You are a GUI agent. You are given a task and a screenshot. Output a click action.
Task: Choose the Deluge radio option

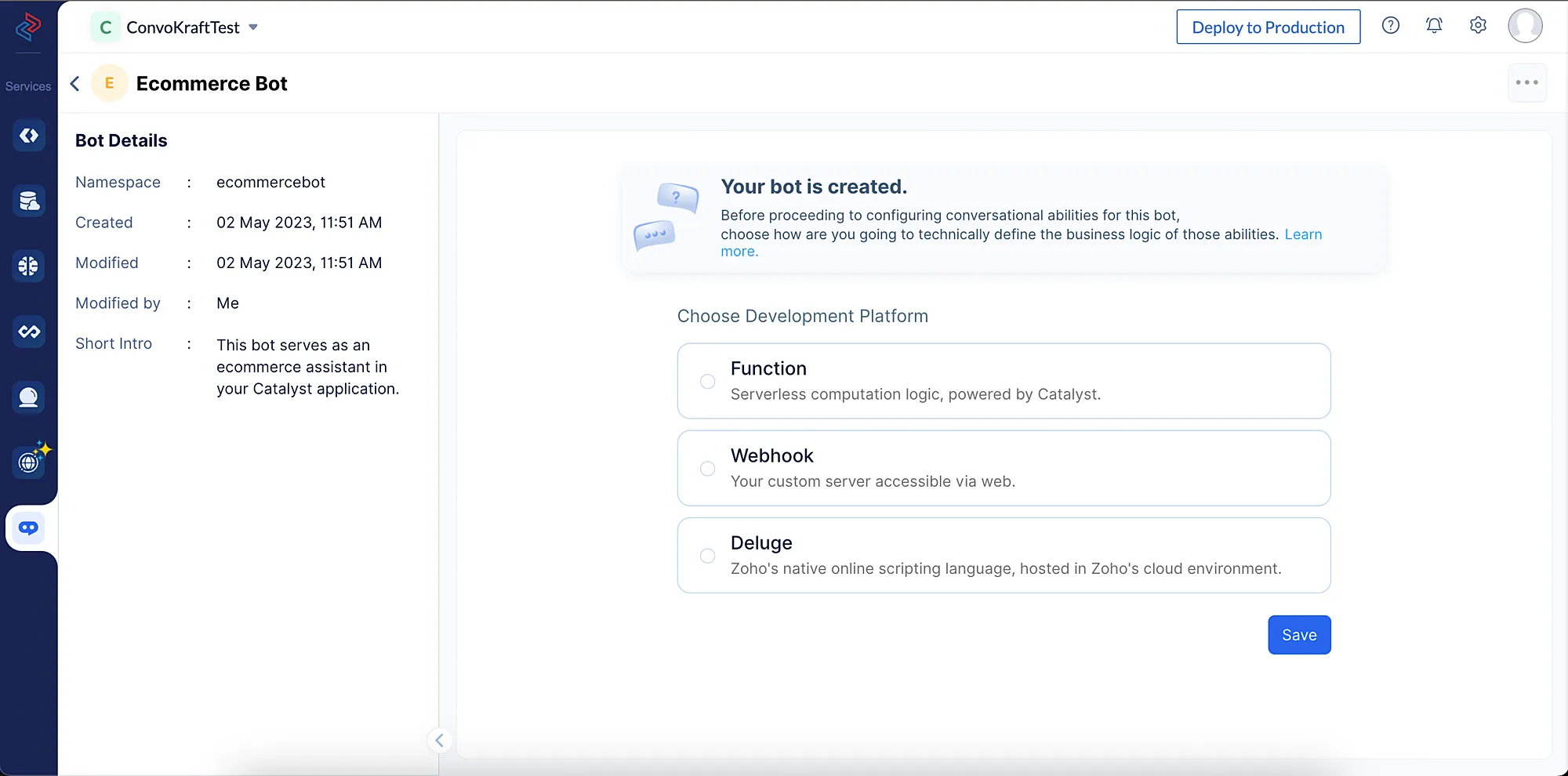[707, 556]
